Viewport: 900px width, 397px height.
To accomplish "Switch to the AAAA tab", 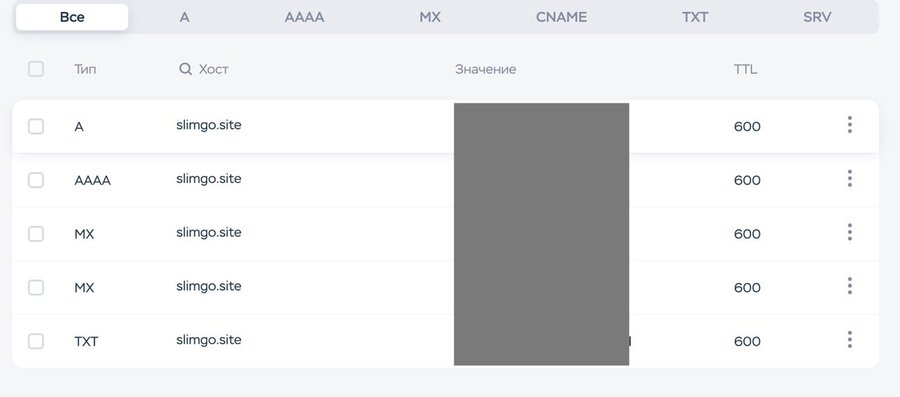I will point(304,17).
